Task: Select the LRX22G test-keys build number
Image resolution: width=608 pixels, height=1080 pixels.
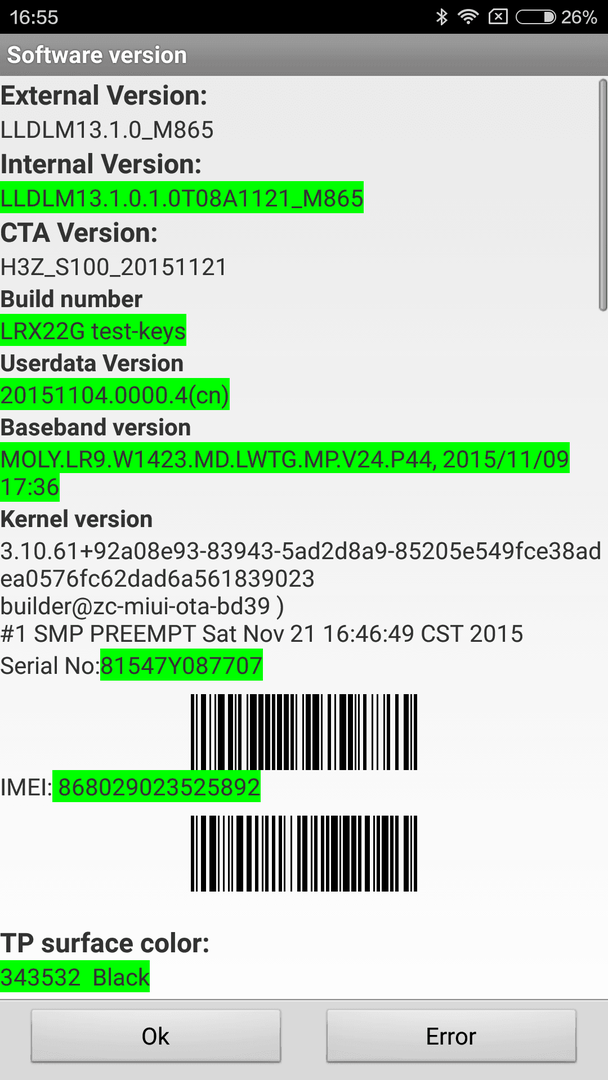Action: coord(93,331)
